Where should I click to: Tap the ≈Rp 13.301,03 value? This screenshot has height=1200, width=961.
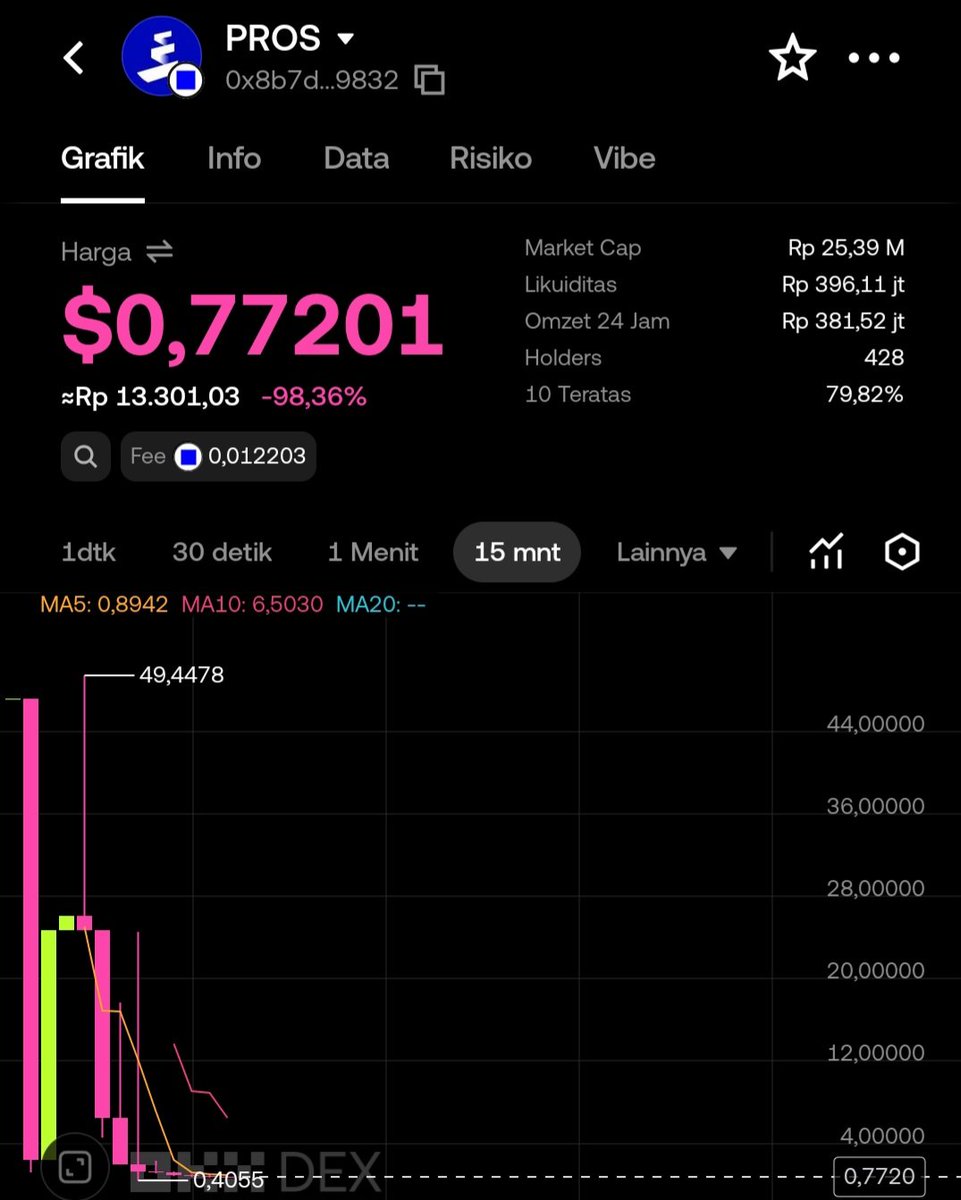[x=150, y=397]
